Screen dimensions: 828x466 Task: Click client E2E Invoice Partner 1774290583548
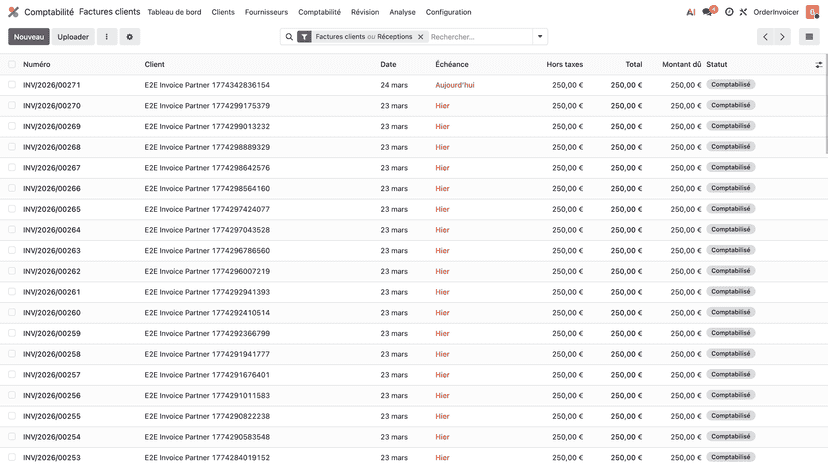point(207,436)
